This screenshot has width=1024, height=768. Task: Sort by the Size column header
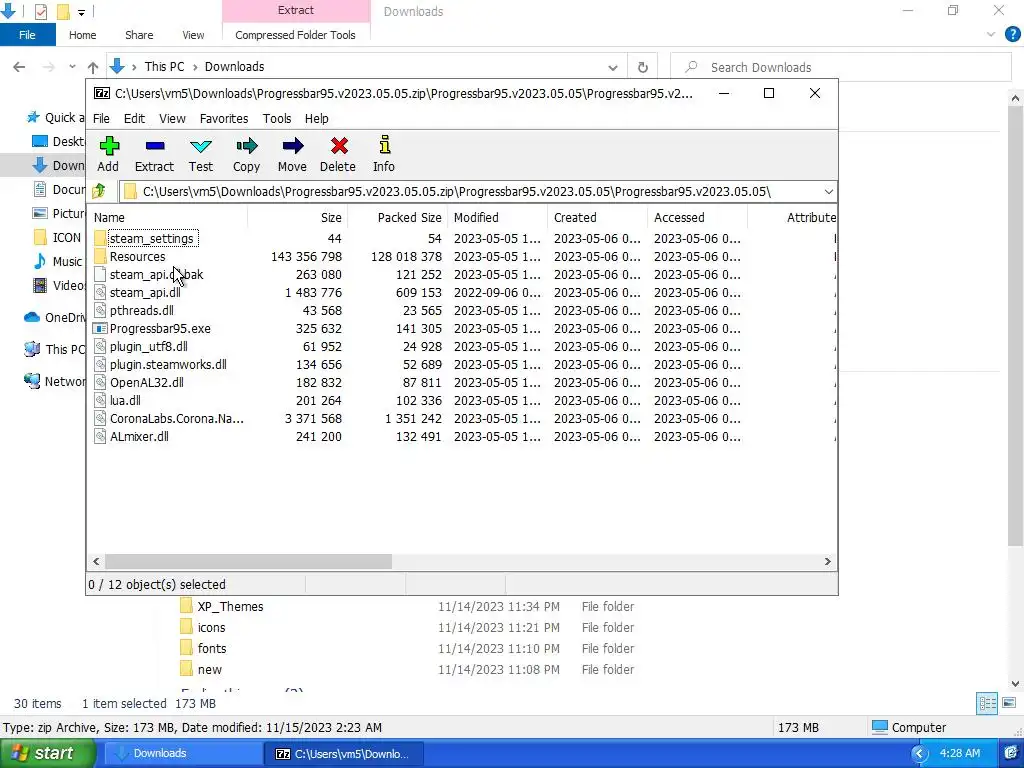coord(297,217)
